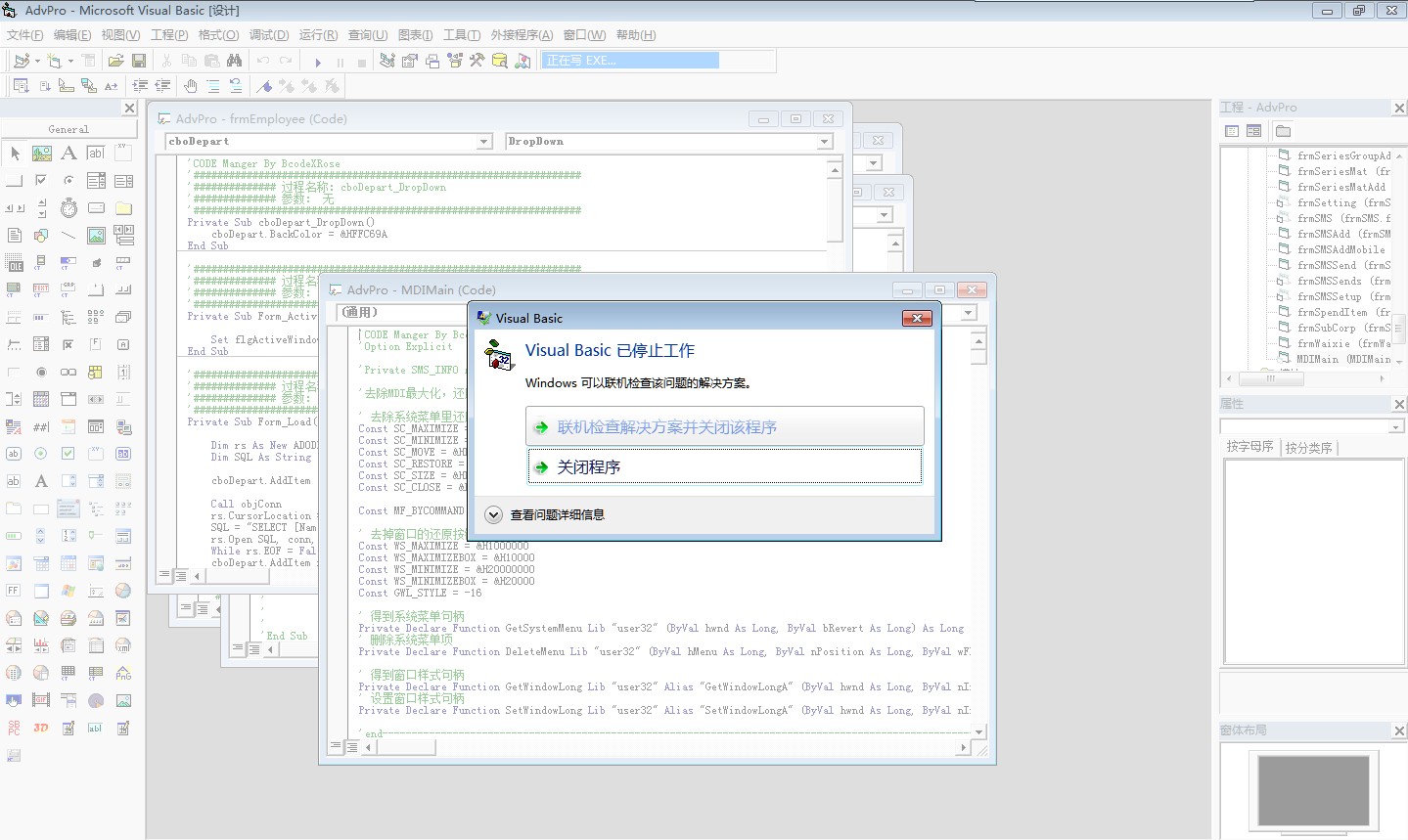Image resolution: width=1408 pixels, height=840 pixels.
Task: Switch MDIMain code window to Procedure View
Action: click(x=336, y=746)
